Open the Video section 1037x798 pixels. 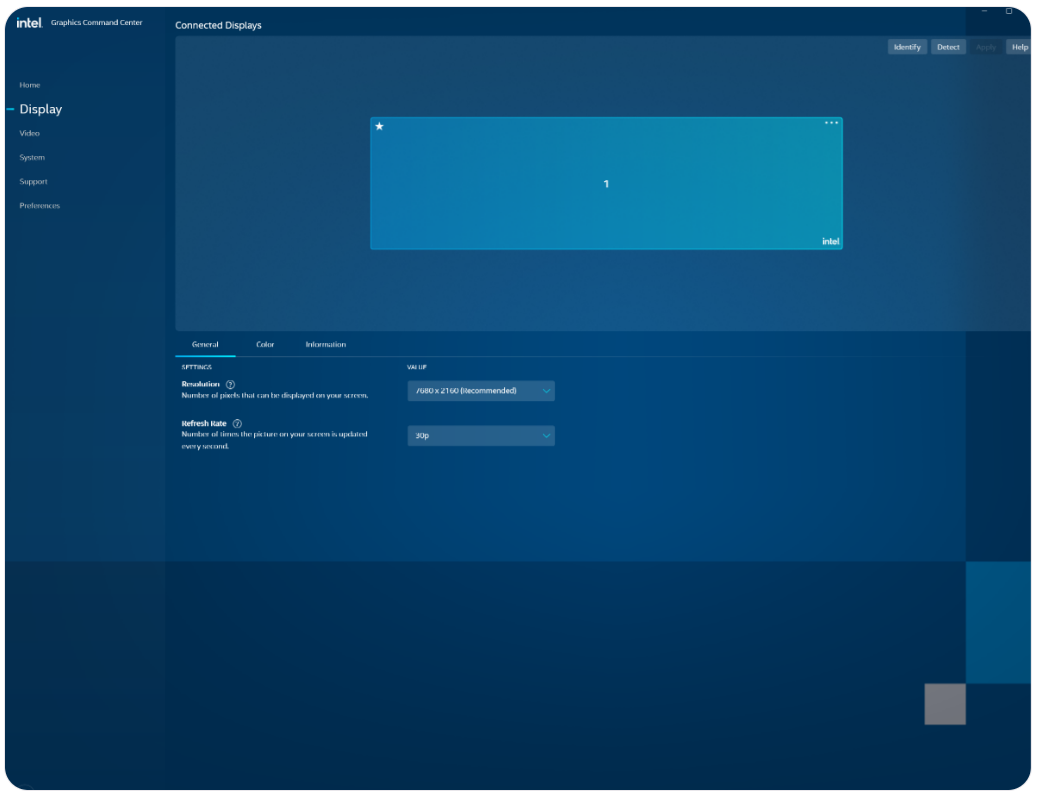click(x=30, y=133)
